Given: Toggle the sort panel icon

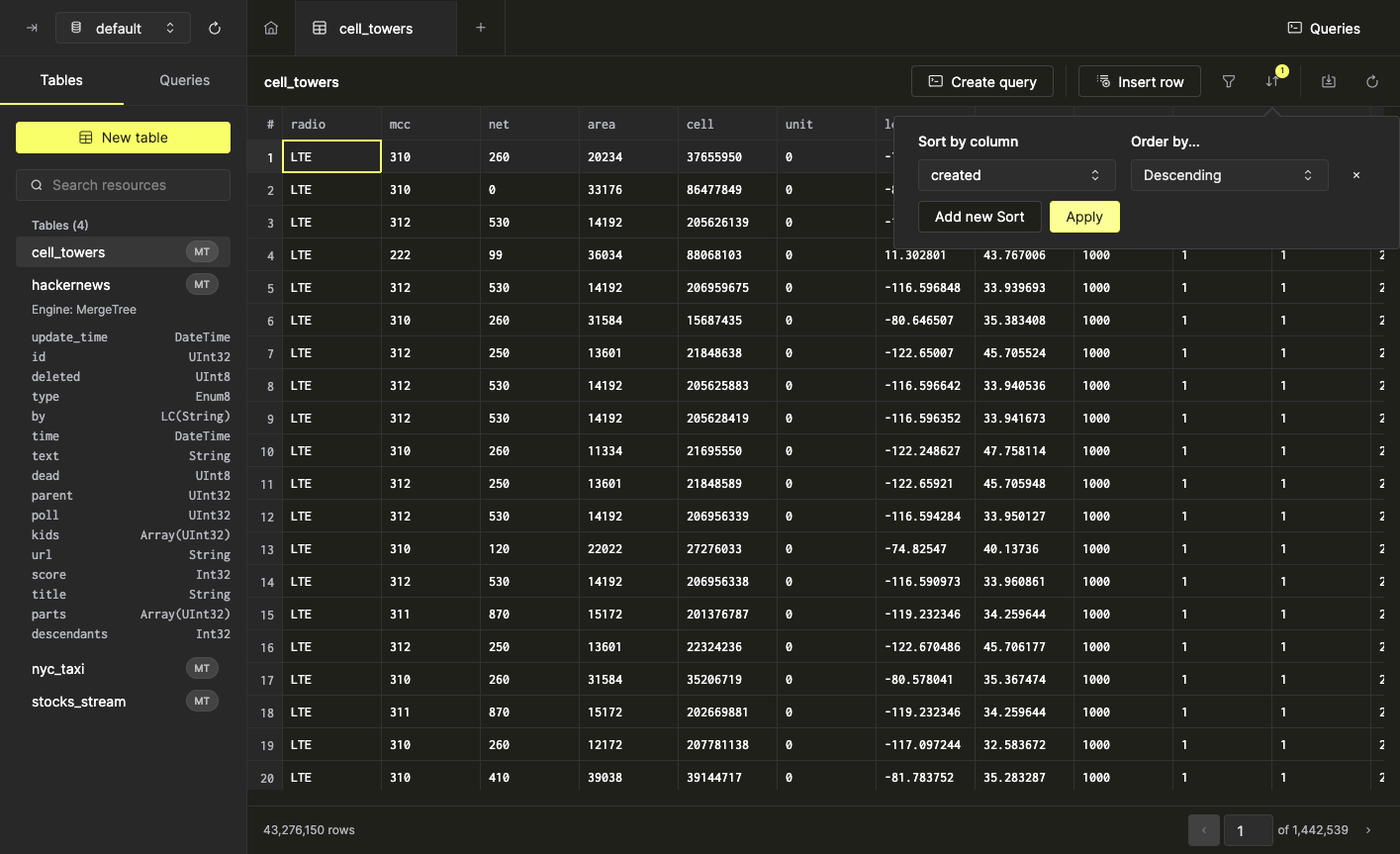Looking at the screenshot, I should click(1272, 82).
